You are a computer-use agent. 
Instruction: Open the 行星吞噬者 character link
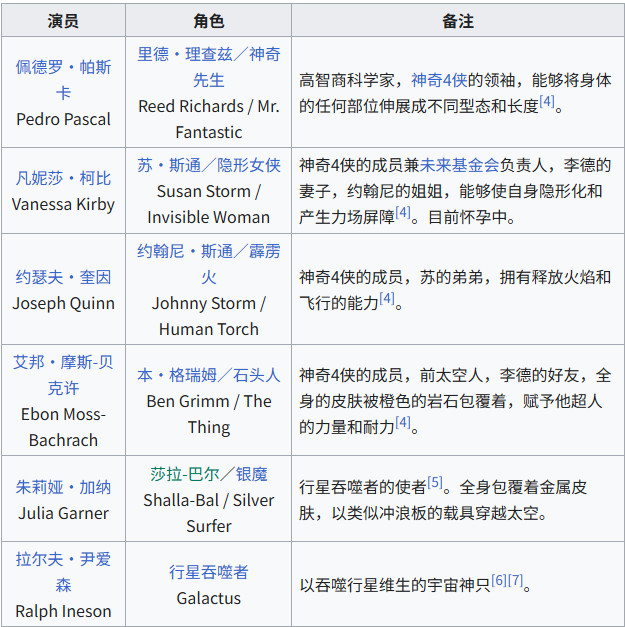209,572
